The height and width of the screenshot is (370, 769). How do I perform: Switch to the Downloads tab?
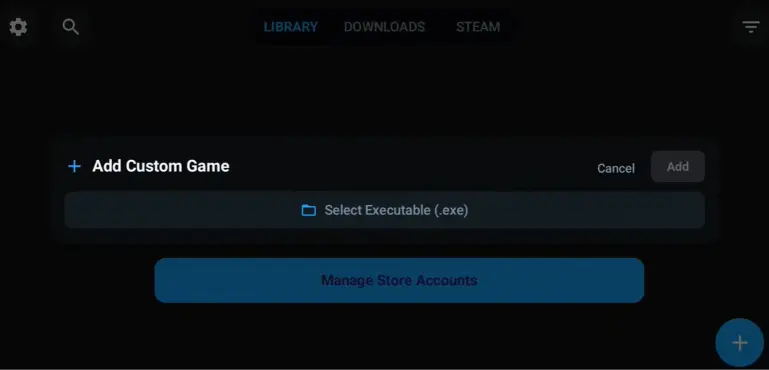pos(384,27)
